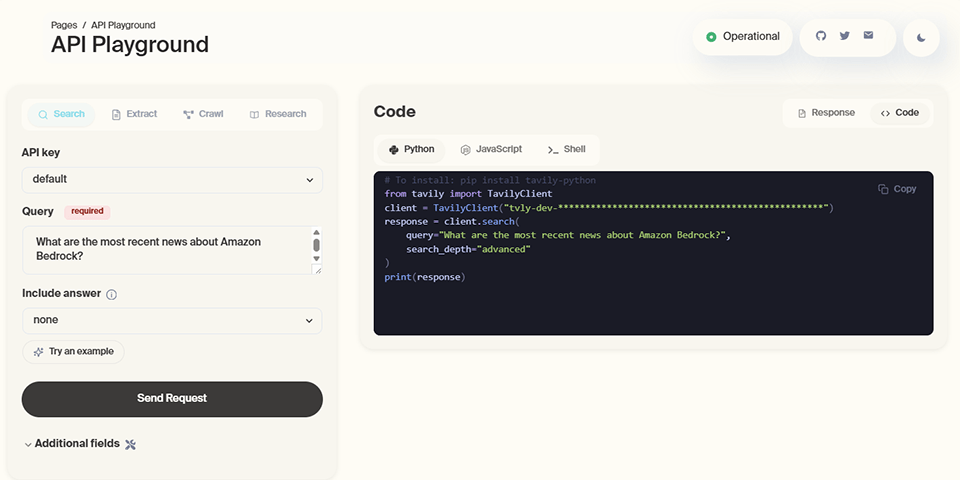960x480 pixels.
Task: Show the Response view
Action: click(827, 113)
